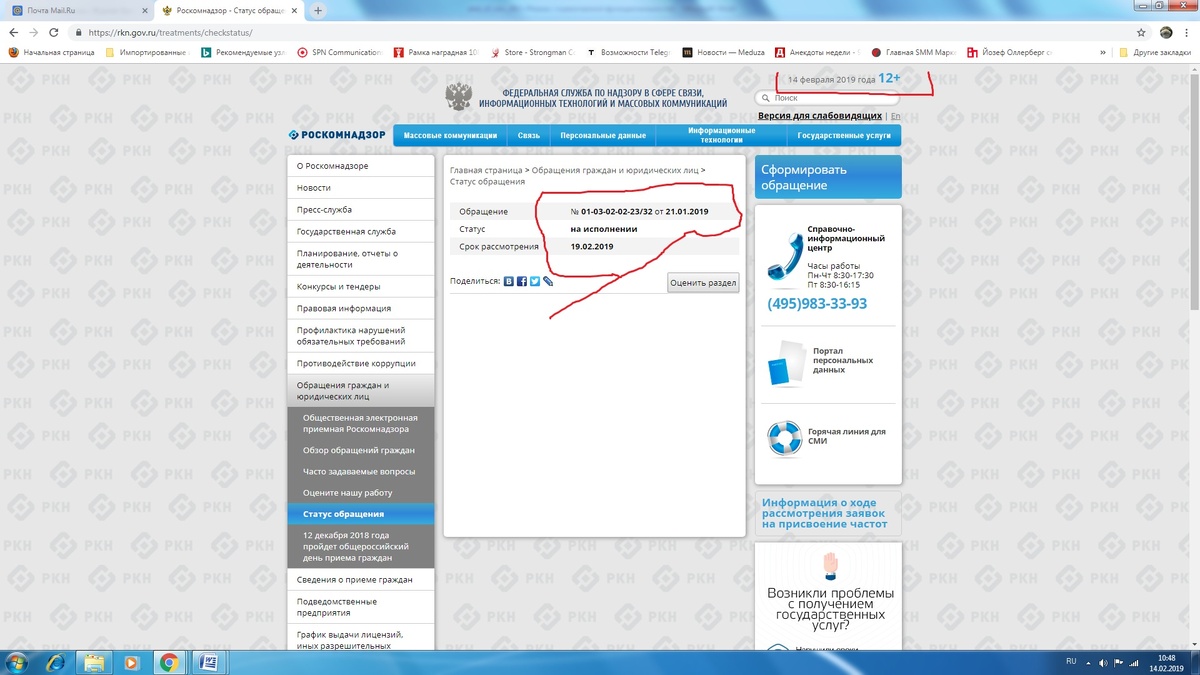Click the taskbar clock showing 10:48
Screen dimensions: 1200x675
(x=1165, y=662)
